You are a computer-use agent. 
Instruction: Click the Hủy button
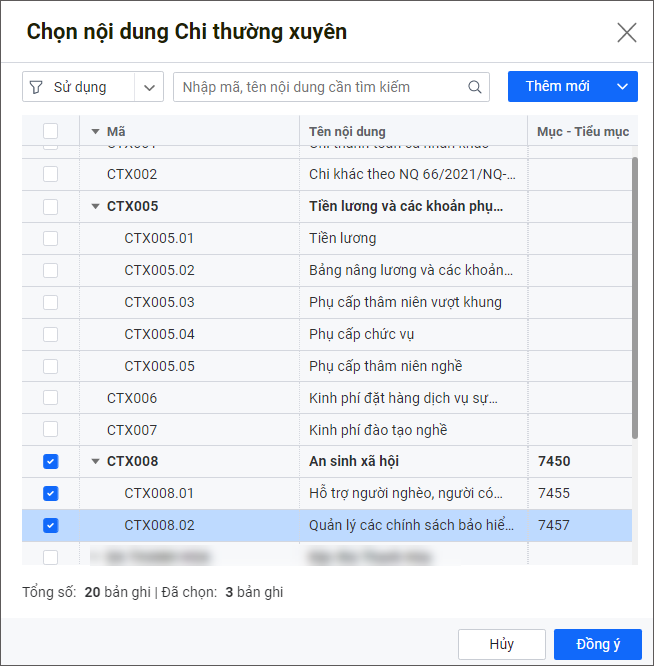(501, 645)
